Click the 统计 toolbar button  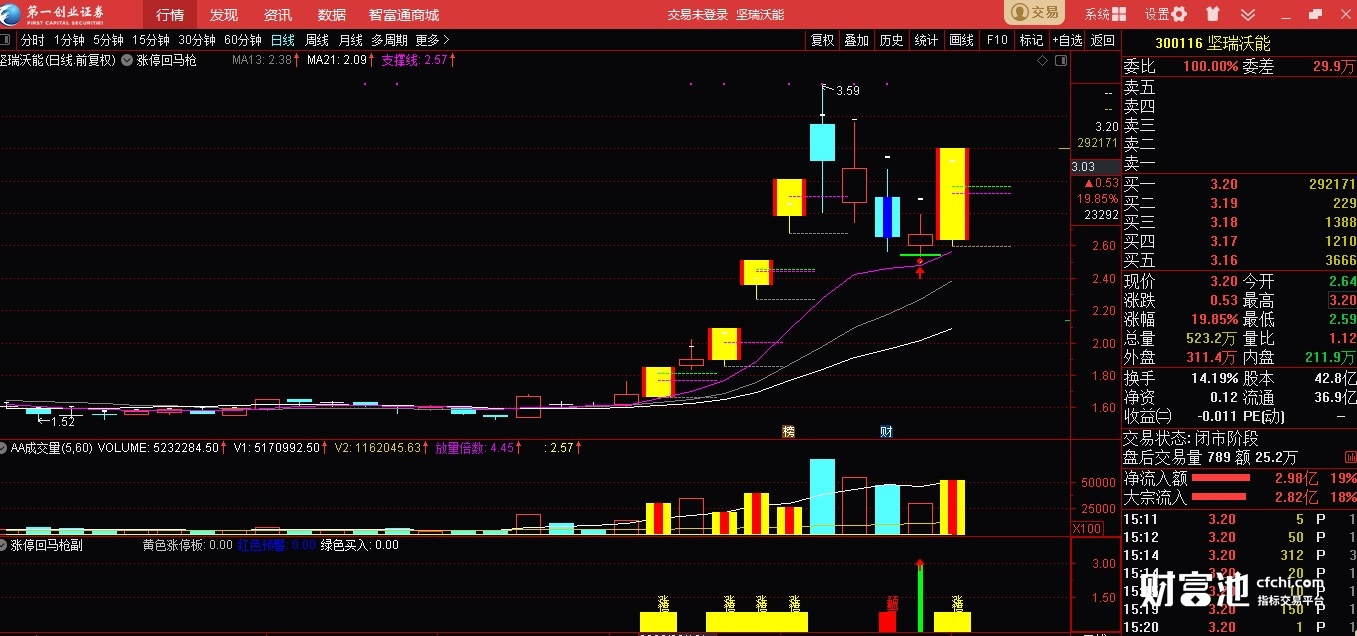pyautogui.click(x=926, y=40)
